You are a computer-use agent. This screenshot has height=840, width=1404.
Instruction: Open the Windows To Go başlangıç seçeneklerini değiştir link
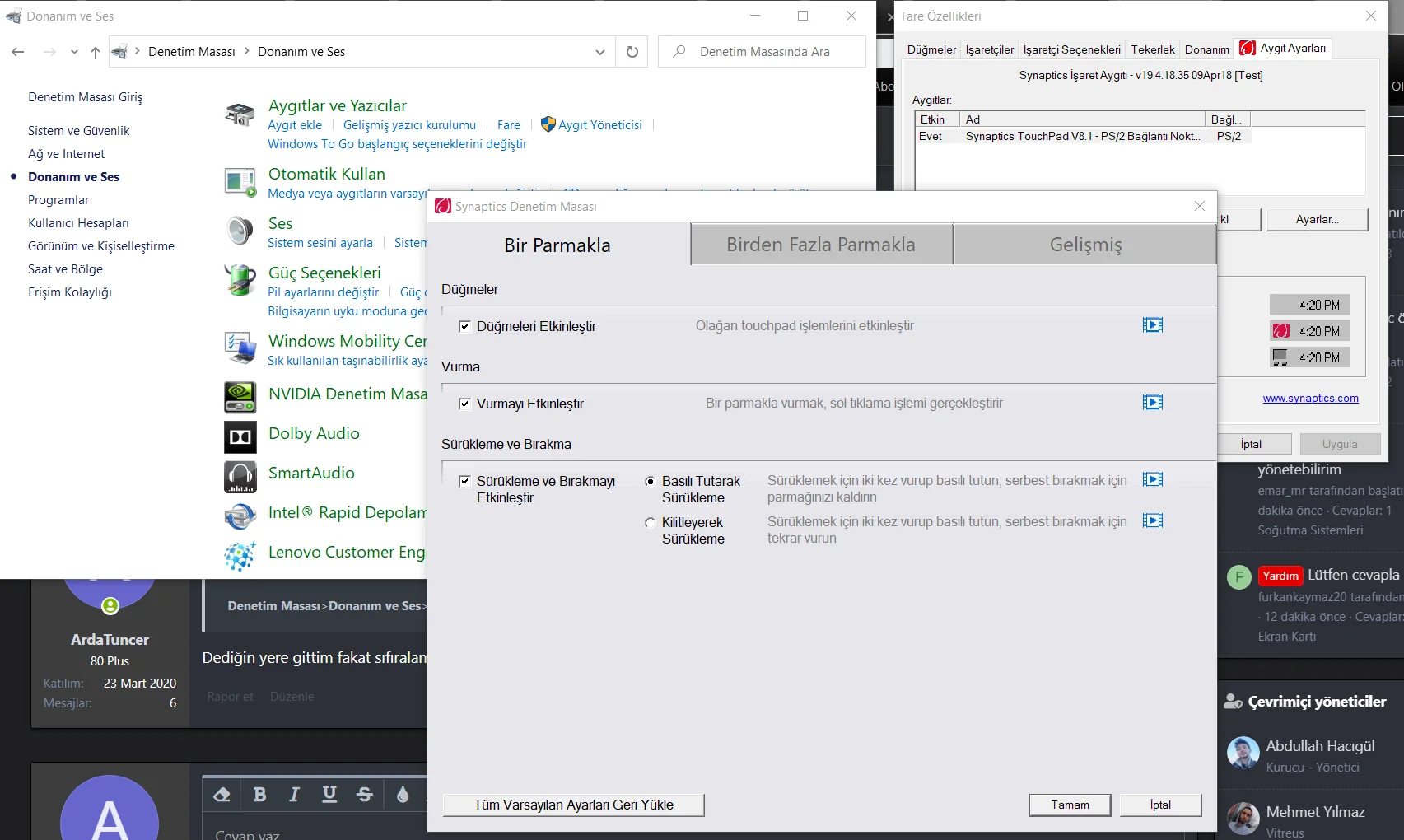(x=397, y=144)
